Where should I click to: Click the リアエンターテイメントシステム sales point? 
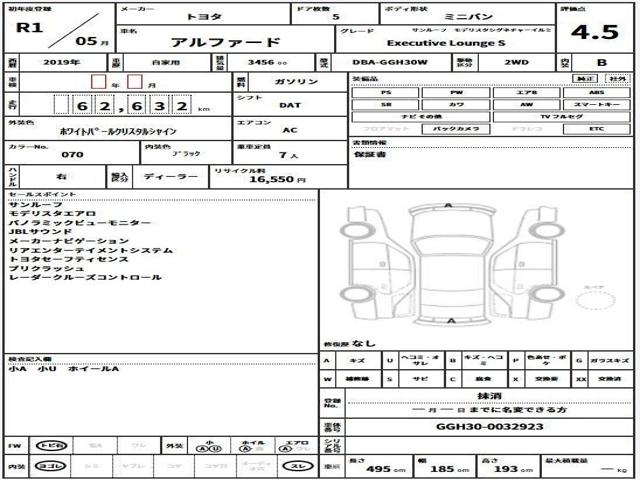point(91,250)
